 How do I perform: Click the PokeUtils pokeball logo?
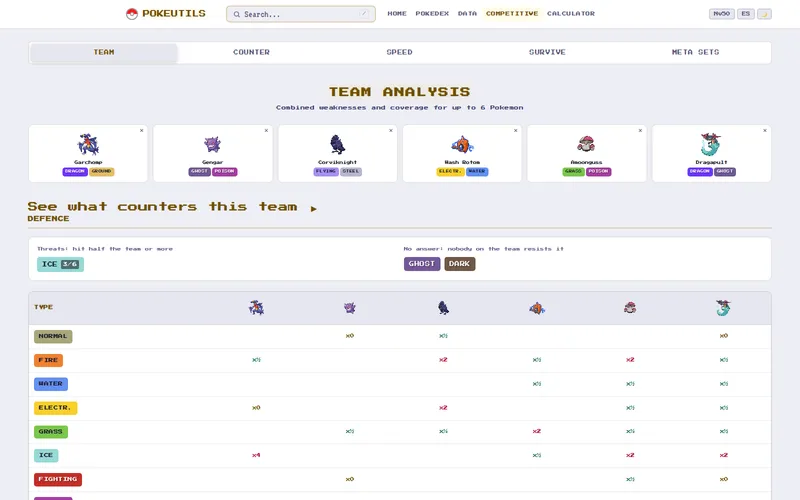point(132,14)
